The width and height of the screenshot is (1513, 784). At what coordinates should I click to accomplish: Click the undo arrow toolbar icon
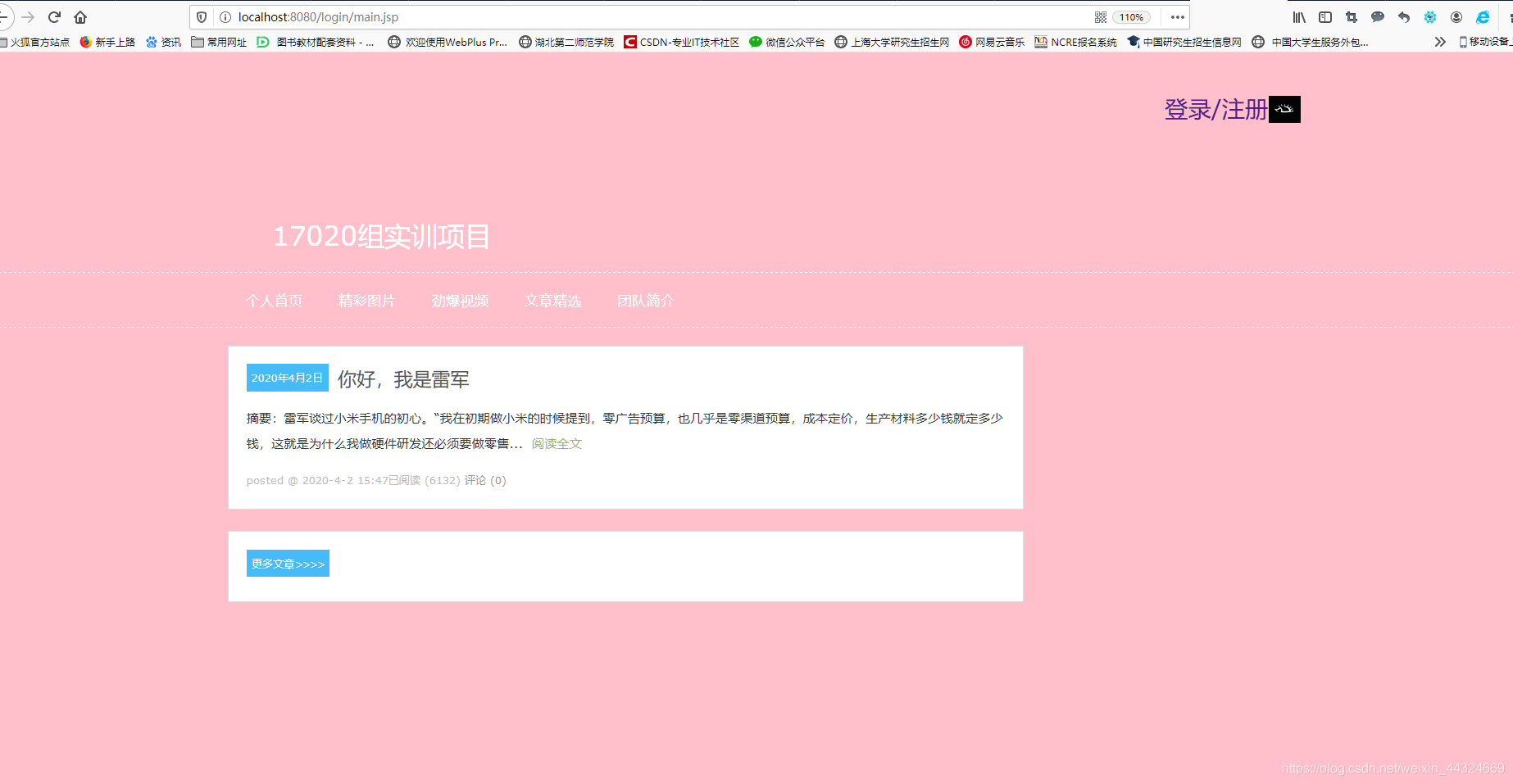click(1404, 17)
